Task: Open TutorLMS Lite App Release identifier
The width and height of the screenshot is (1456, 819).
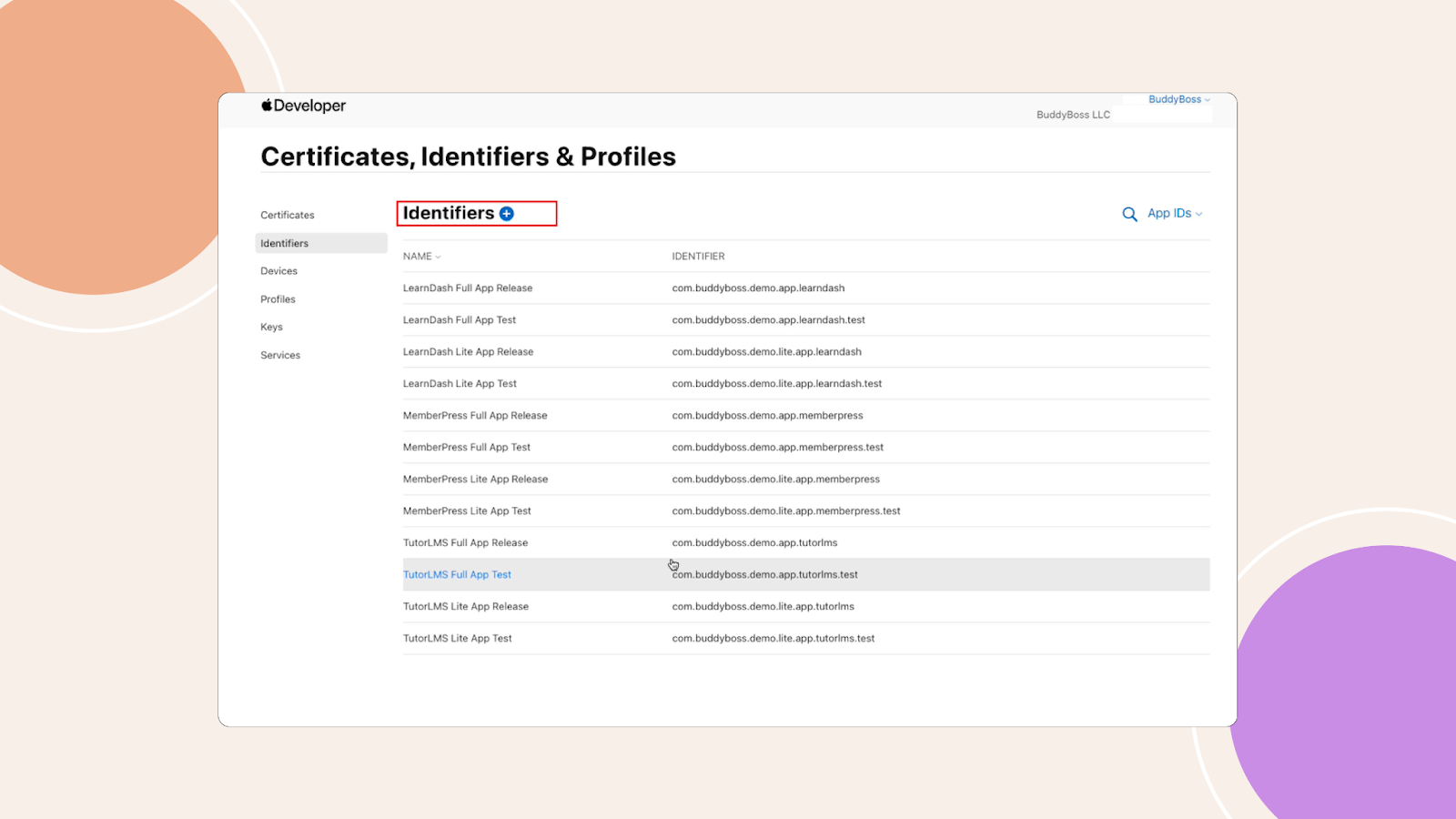Action: click(466, 607)
